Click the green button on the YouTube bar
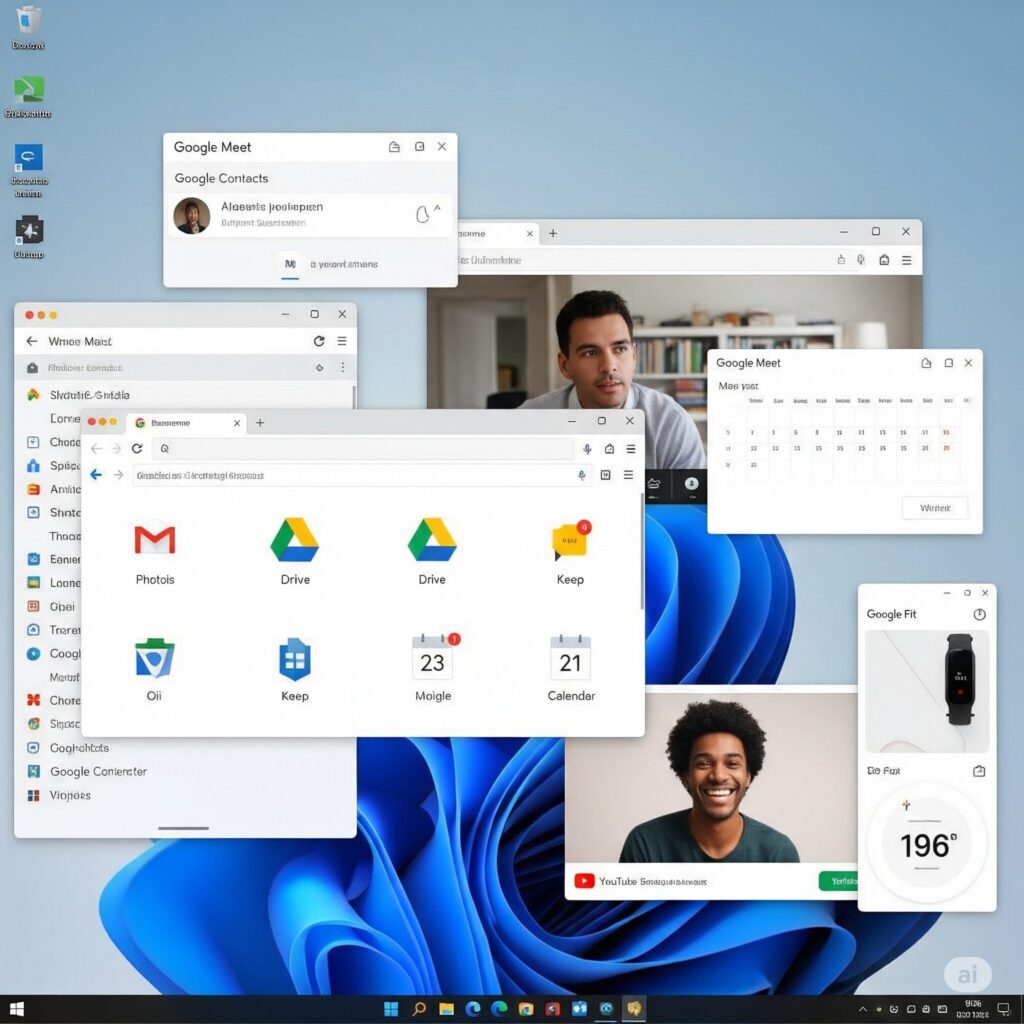This screenshot has width=1024, height=1024. pos(839,881)
